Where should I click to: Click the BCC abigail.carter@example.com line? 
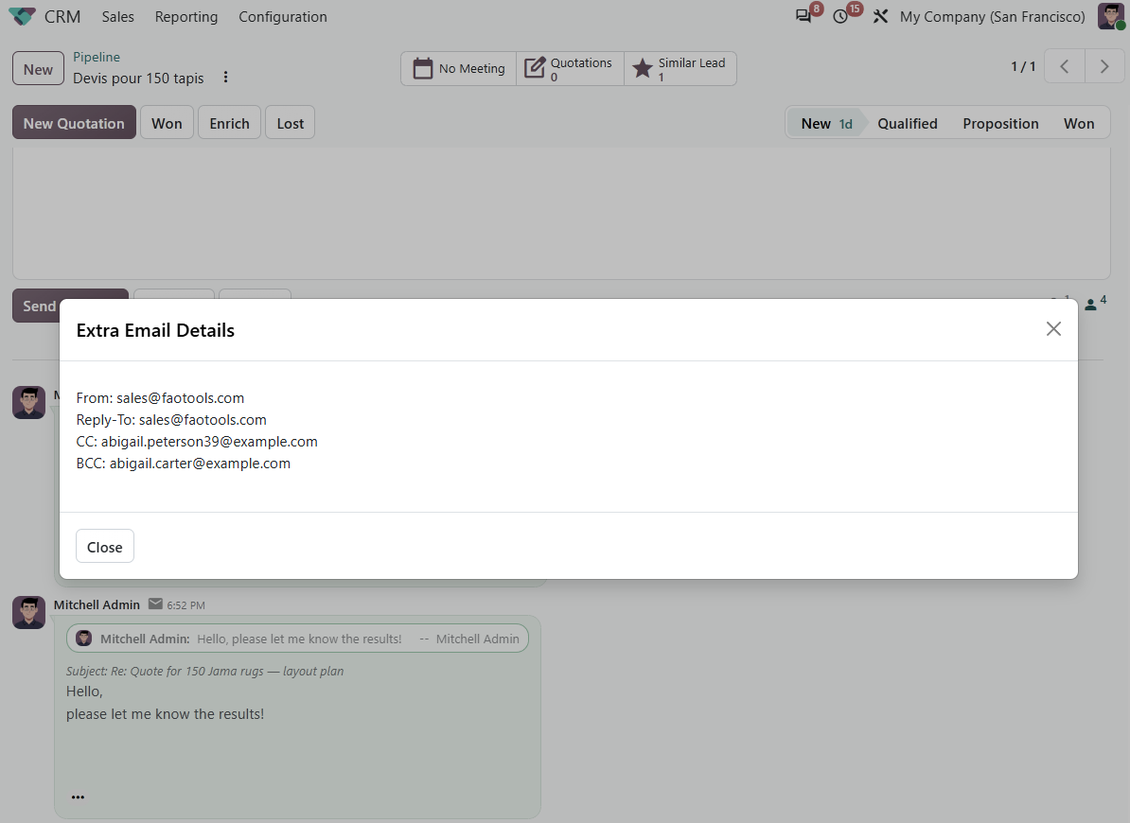pos(183,463)
